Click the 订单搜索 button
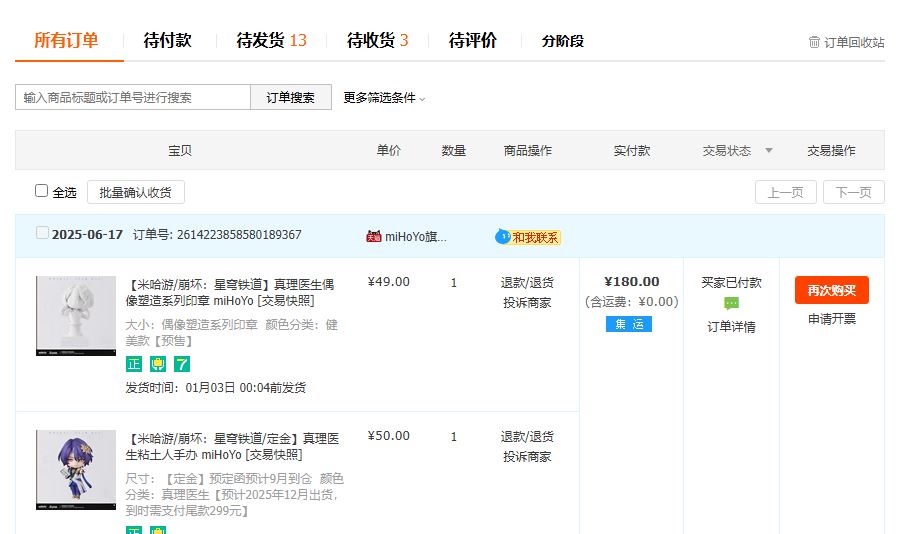Viewport: 905px width, 534px height. click(290, 97)
